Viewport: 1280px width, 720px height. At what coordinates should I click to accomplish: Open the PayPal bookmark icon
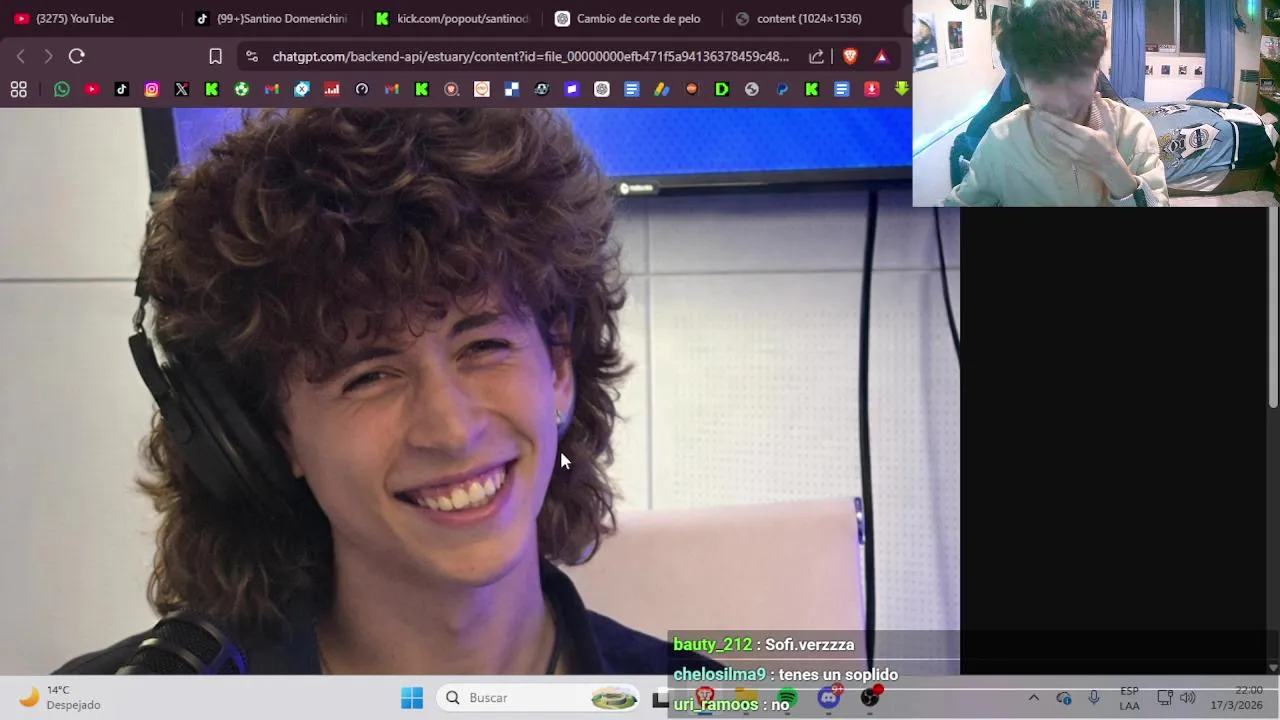tap(782, 89)
